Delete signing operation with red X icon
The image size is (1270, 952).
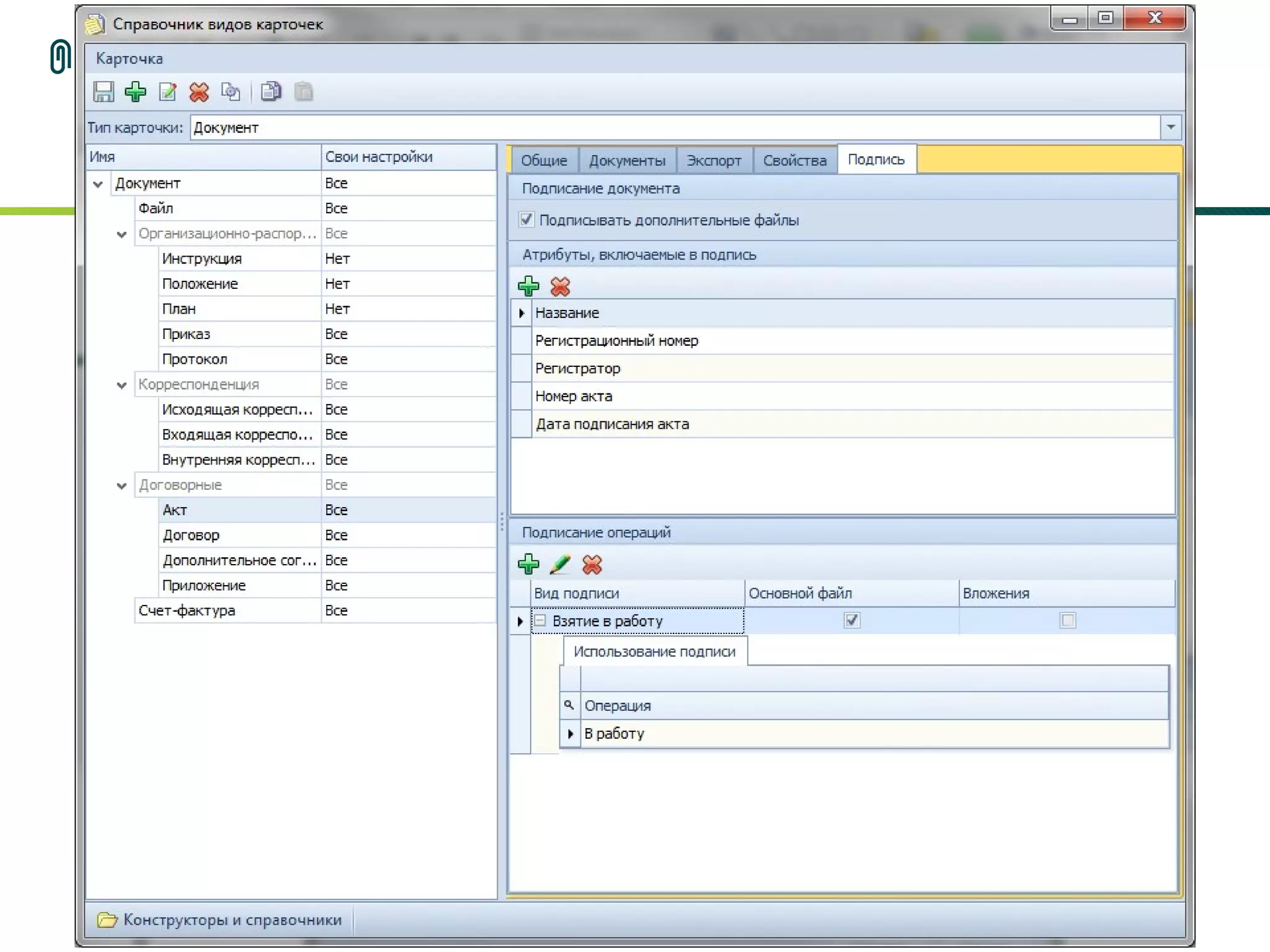[592, 564]
